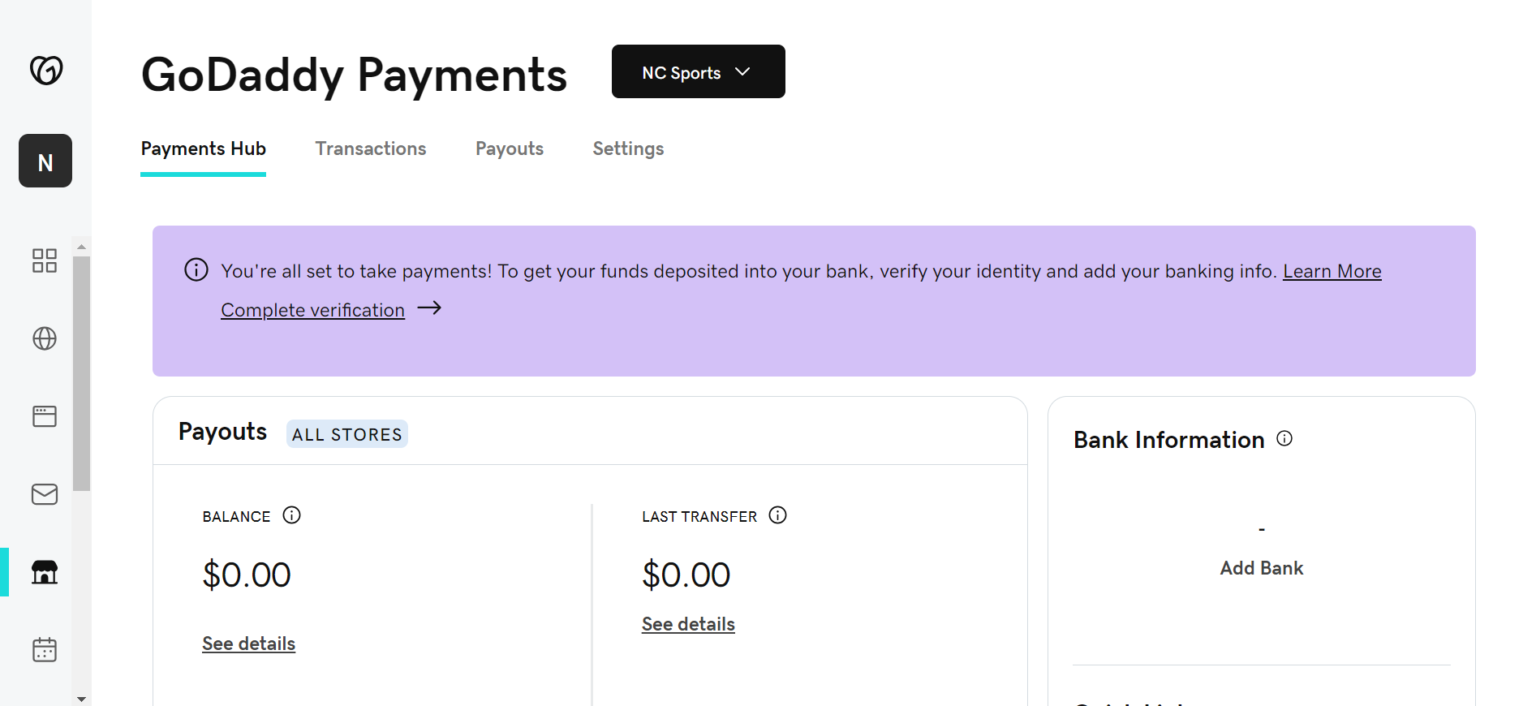Switch to the Transactions tab
The width and height of the screenshot is (1536, 706).
[x=370, y=149]
